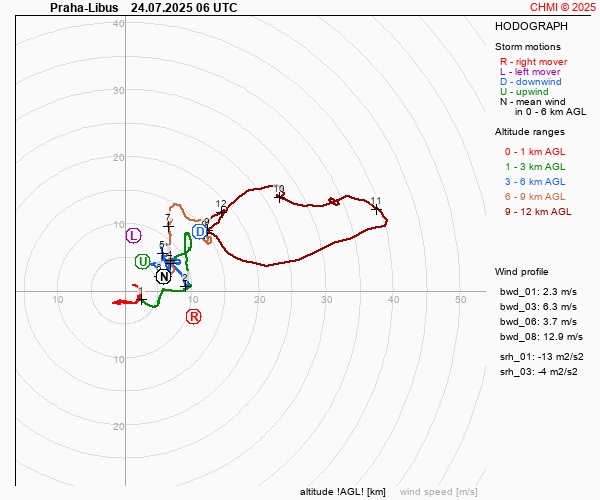Click the bwd_03: 6.3 m/s value
Viewport: 600px width, 500px height.
pyautogui.click(x=538, y=307)
